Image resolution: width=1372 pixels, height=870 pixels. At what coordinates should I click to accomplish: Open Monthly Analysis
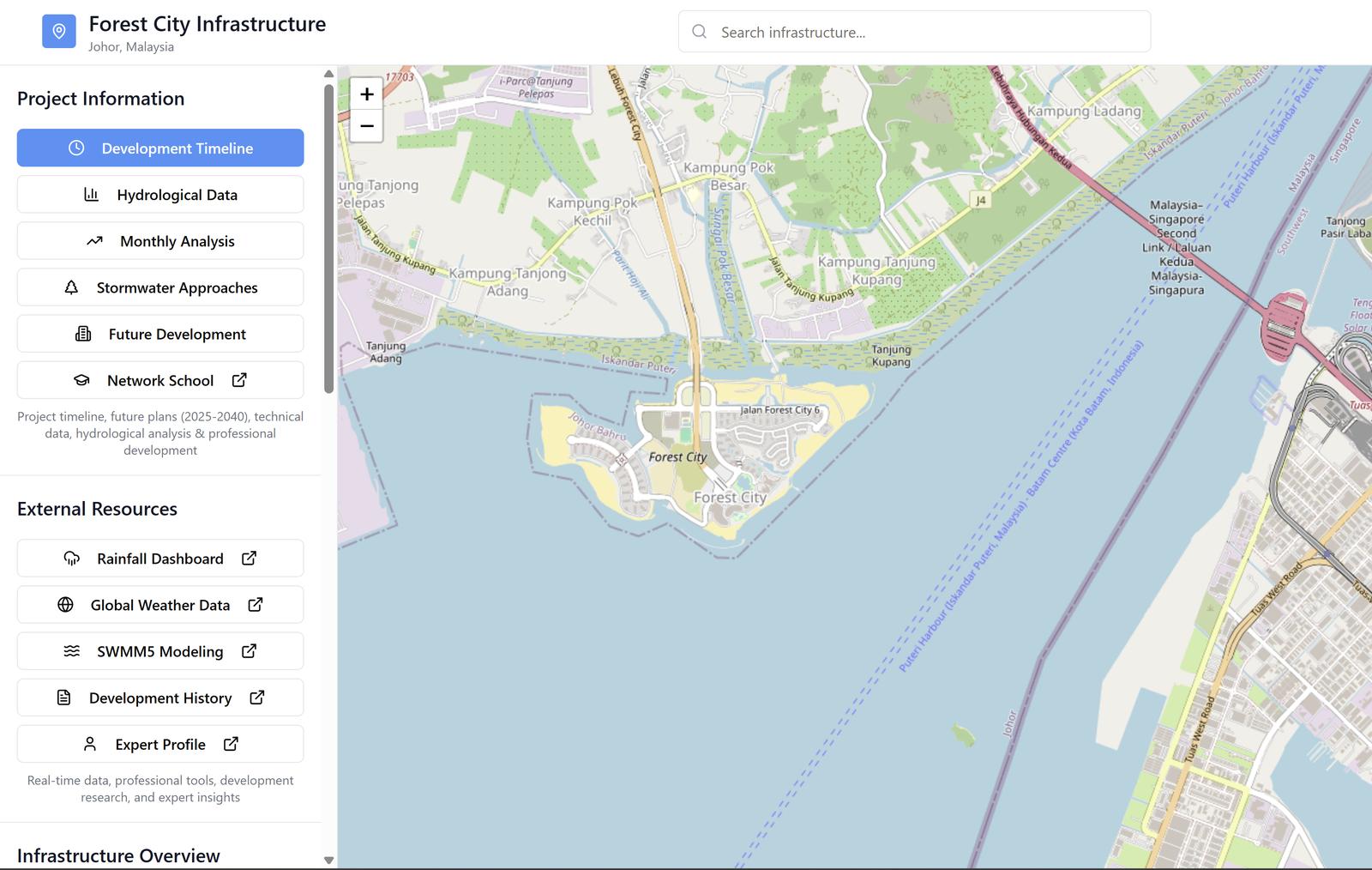tap(160, 241)
